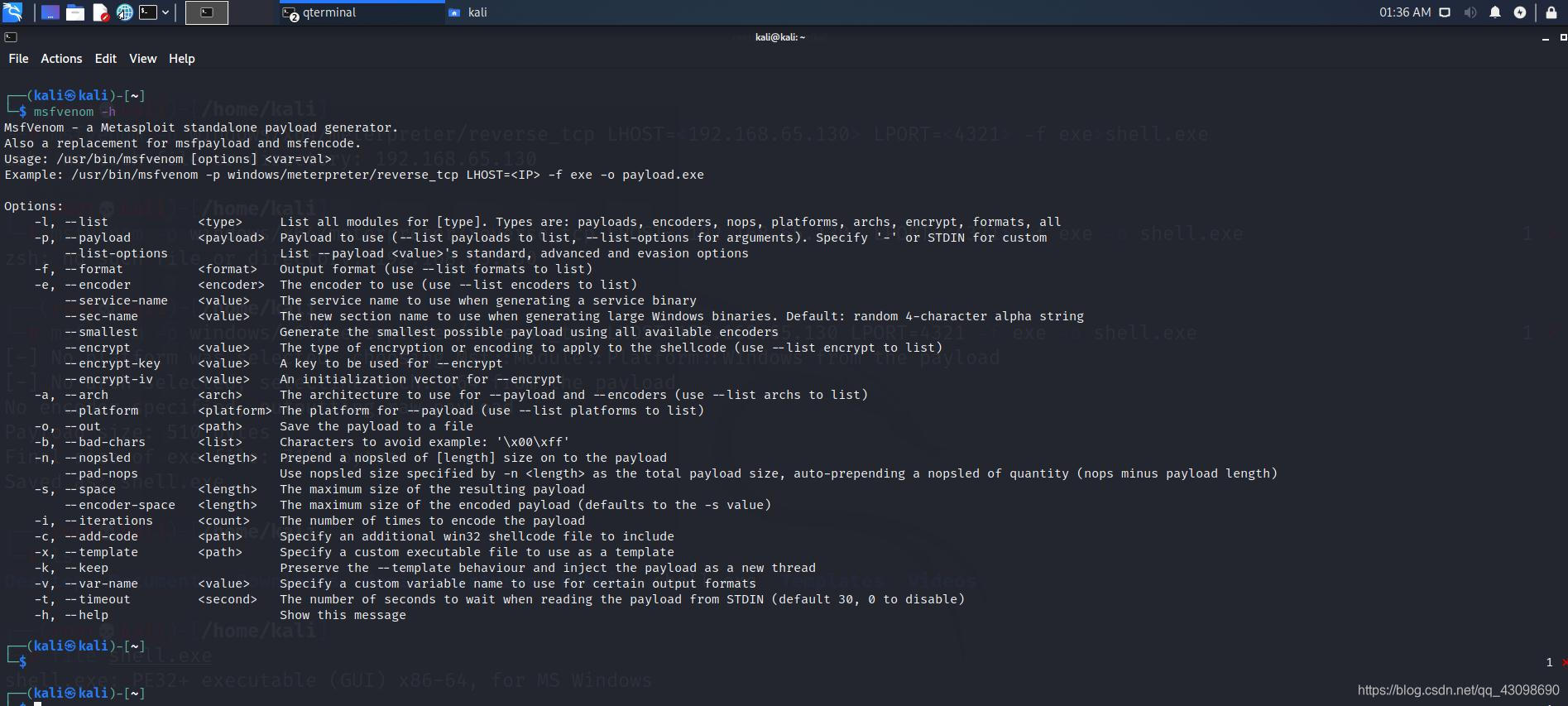1568x706 pixels.
Task: Click the '-k, --keep' option text
Action: click(x=71, y=568)
